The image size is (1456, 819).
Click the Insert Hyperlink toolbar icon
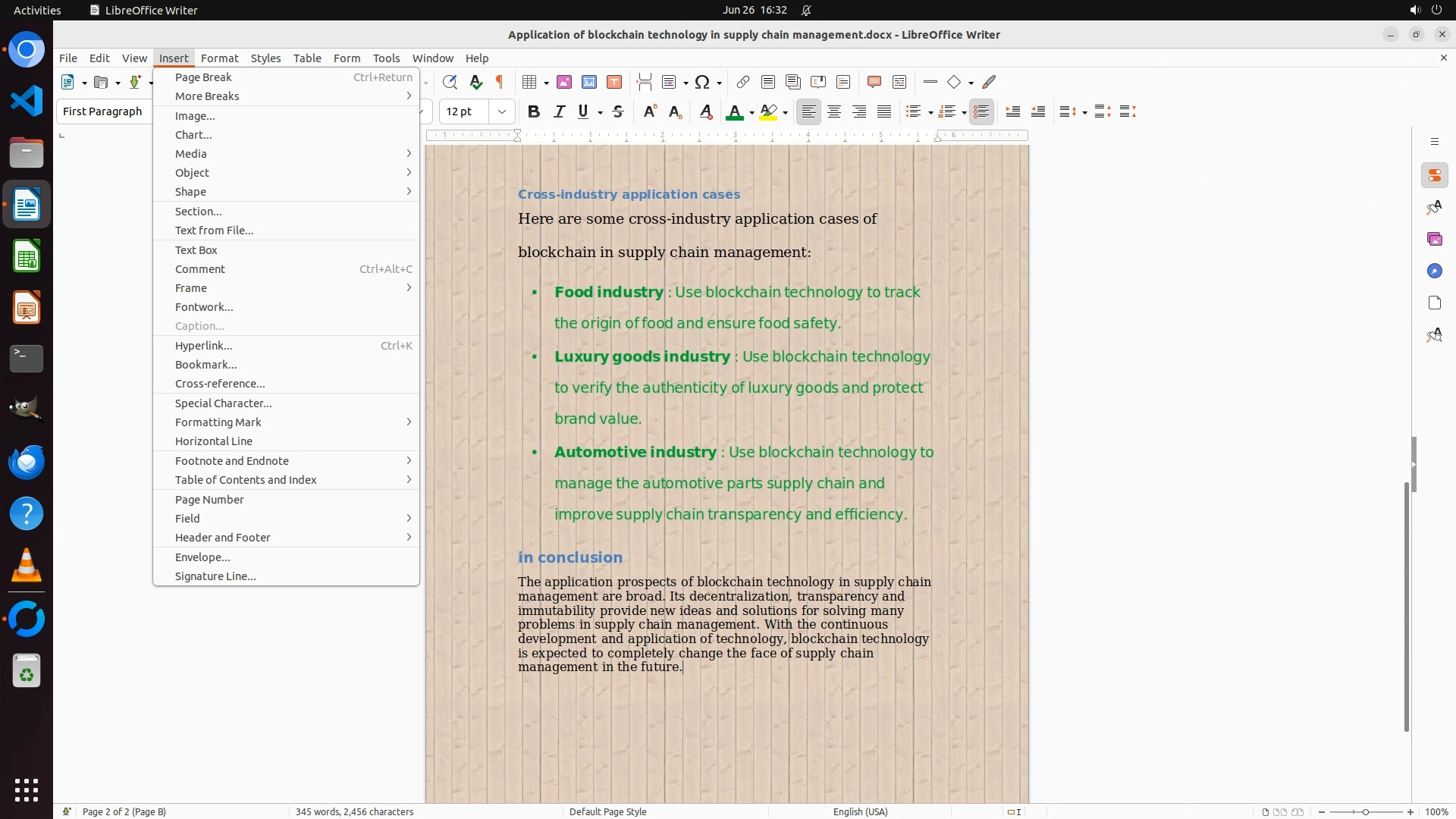coord(742,82)
